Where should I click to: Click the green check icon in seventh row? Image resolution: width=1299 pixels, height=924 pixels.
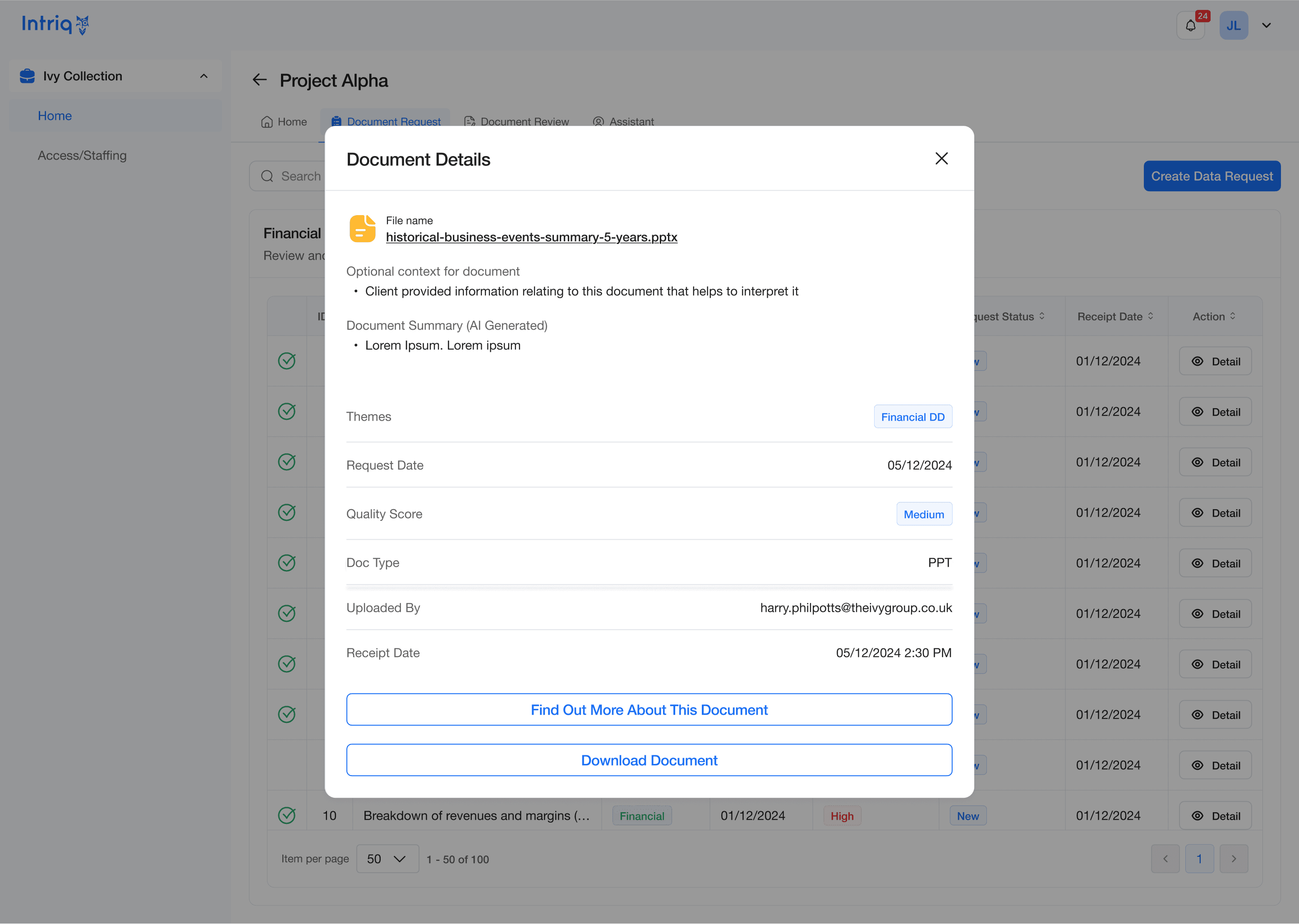287,663
